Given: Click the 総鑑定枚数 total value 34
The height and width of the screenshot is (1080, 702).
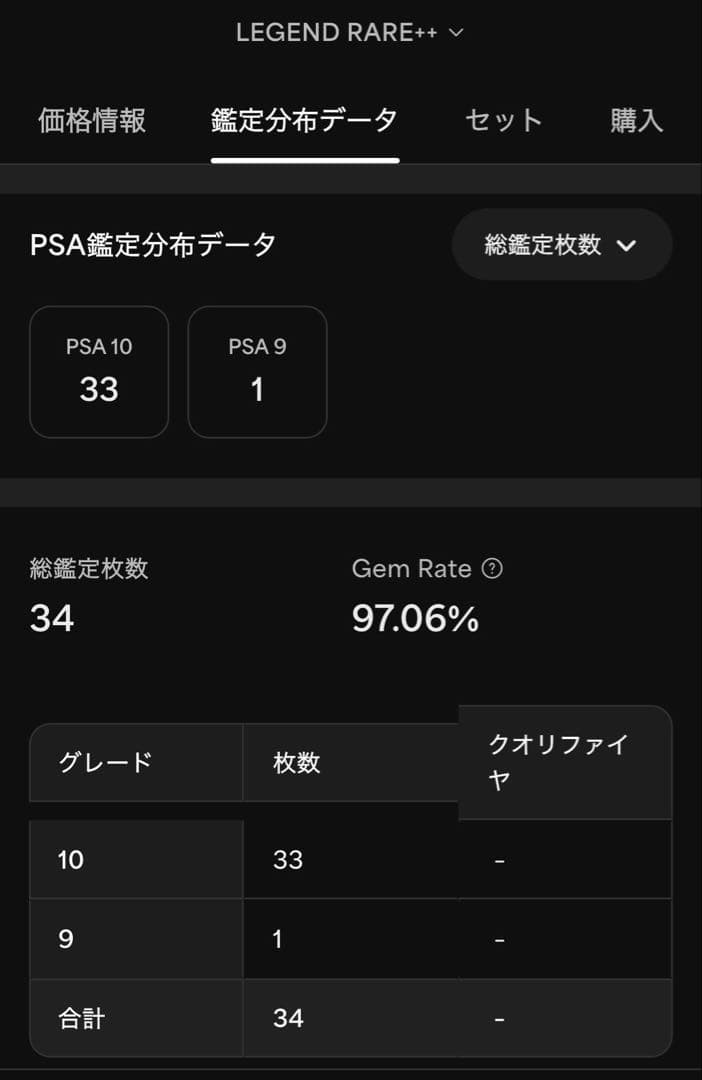Looking at the screenshot, I should click(x=48, y=620).
